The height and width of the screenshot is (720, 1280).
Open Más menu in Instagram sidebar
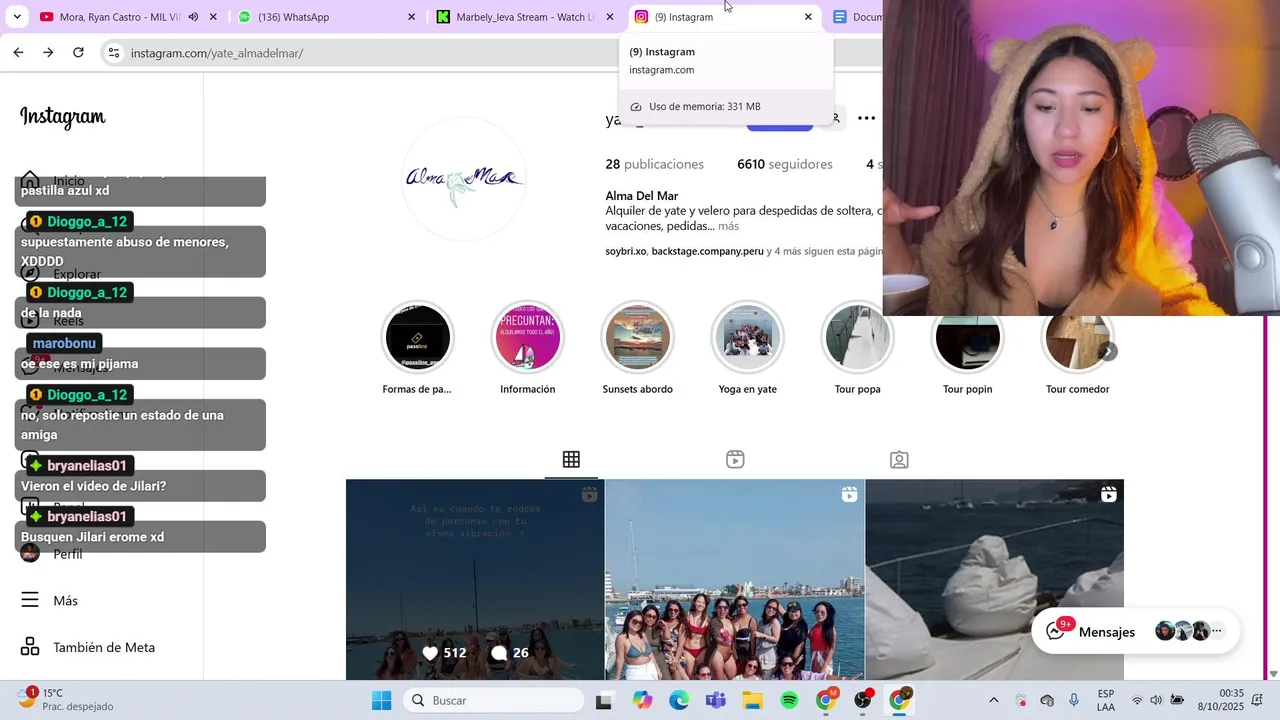[x=50, y=600]
